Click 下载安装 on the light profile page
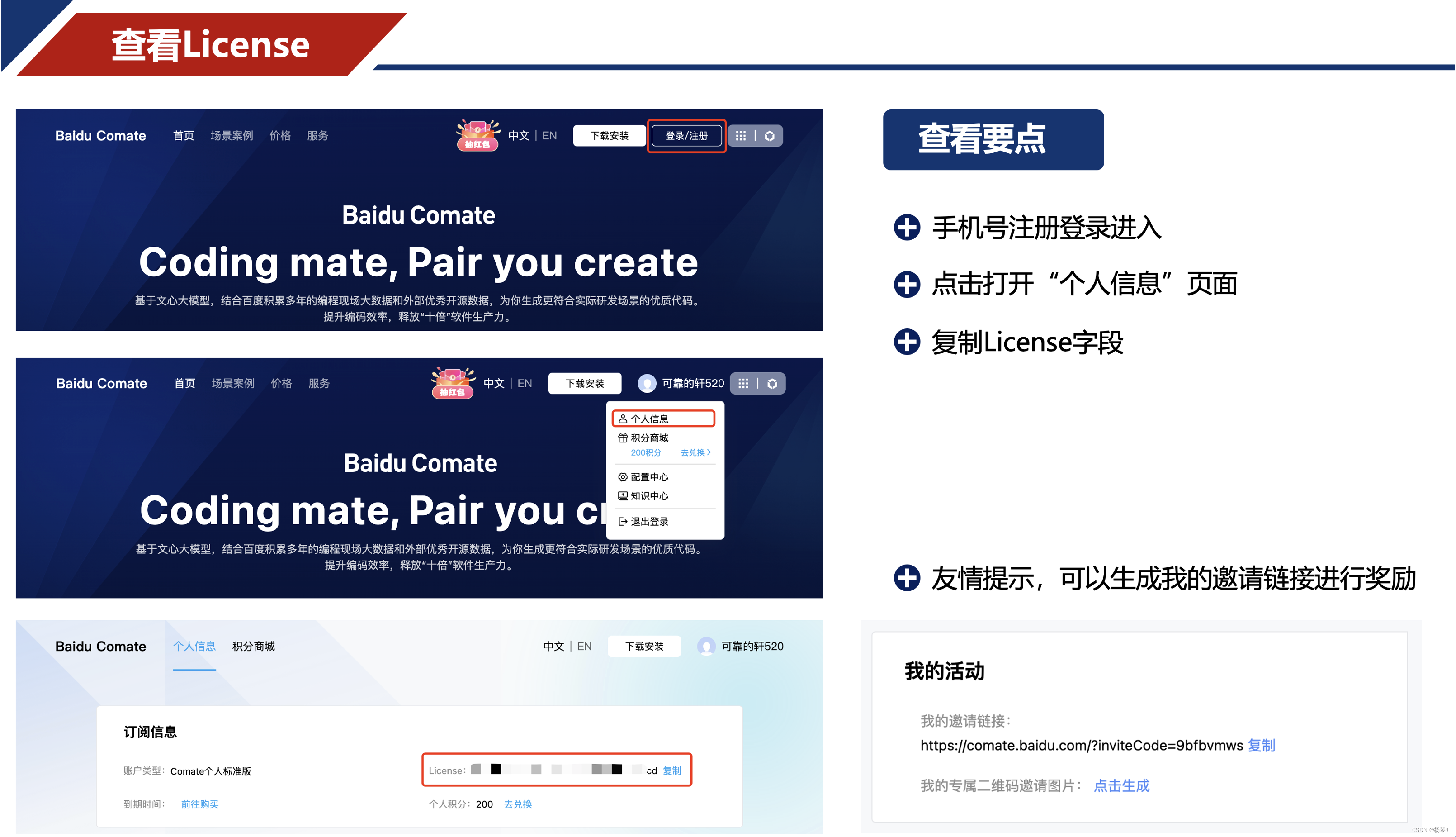The width and height of the screenshot is (1456, 837). [644, 646]
